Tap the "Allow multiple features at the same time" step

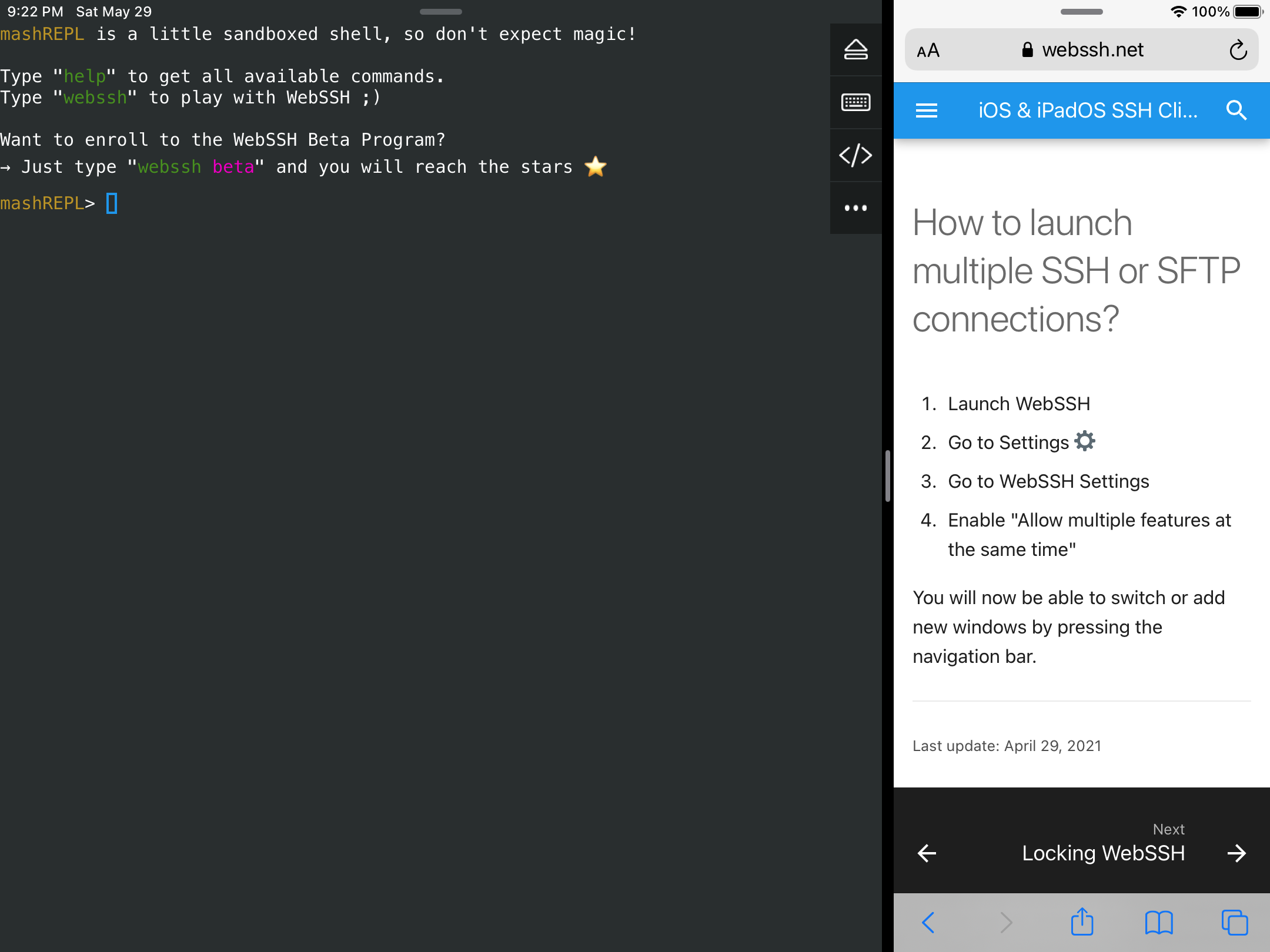[x=1089, y=535]
